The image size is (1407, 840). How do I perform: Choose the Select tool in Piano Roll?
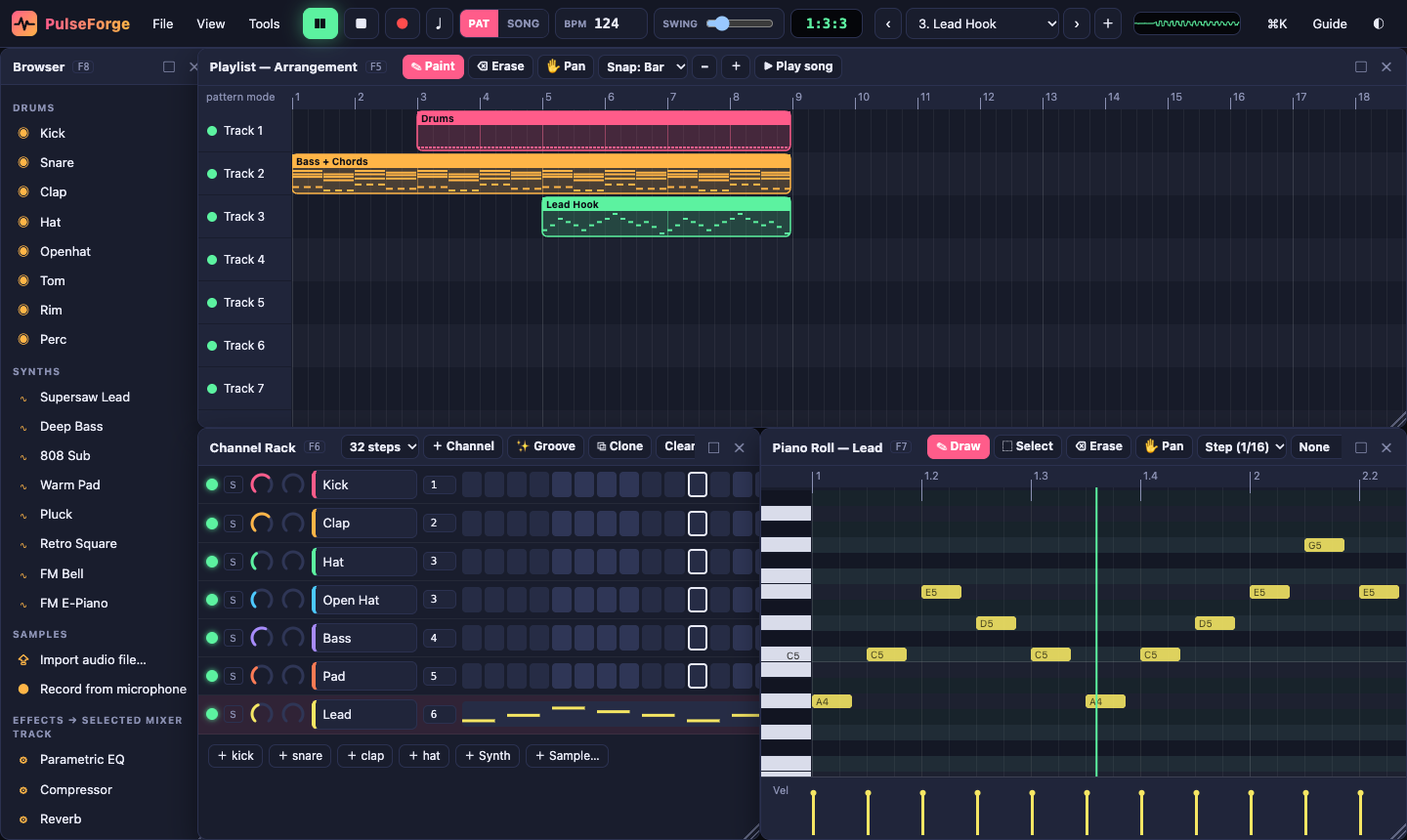pos(1027,446)
